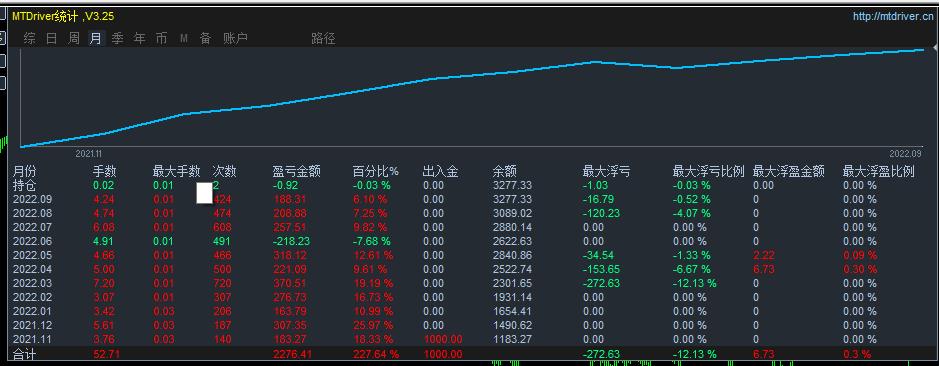Switch to the 综 summary tab
This screenshot has width=939, height=366.
29,39
